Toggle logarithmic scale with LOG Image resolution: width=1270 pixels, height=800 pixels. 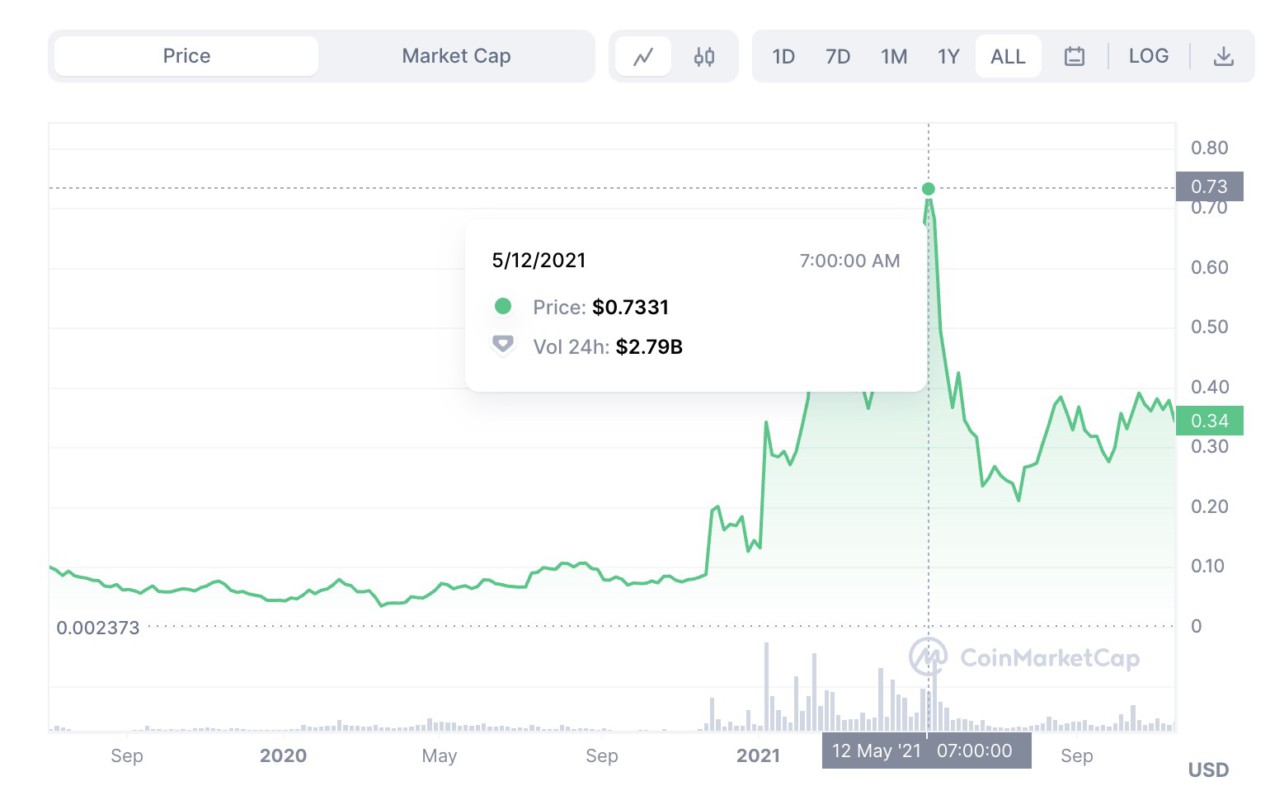pos(1149,56)
